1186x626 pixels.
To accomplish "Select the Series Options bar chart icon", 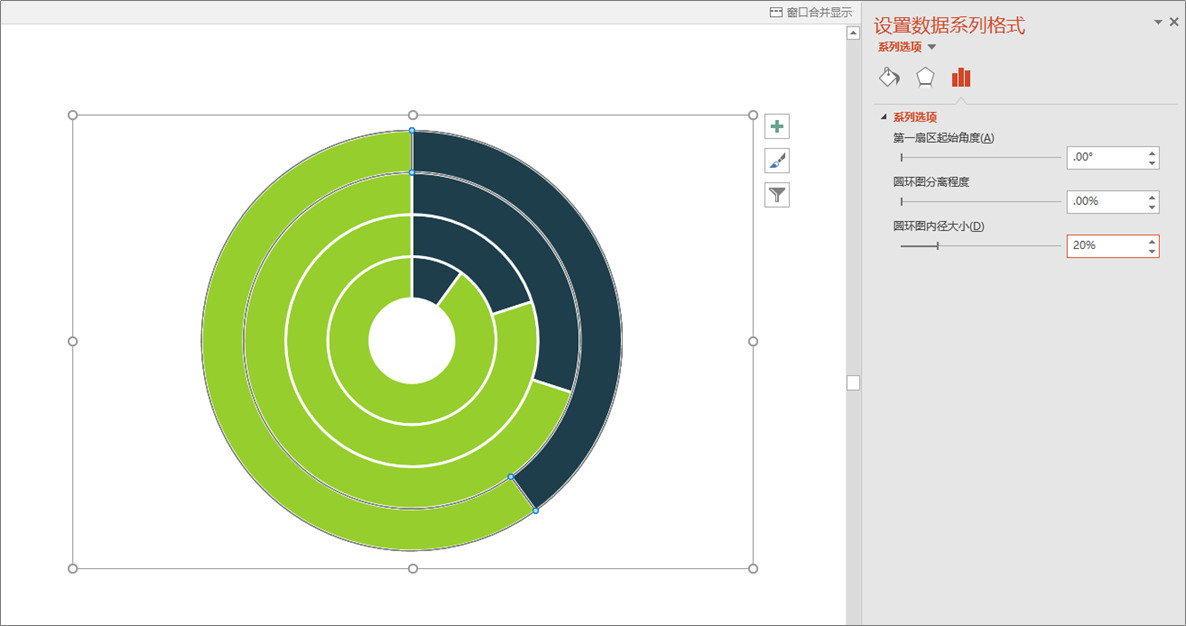I will pyautogui.click(x=961, y=77).
